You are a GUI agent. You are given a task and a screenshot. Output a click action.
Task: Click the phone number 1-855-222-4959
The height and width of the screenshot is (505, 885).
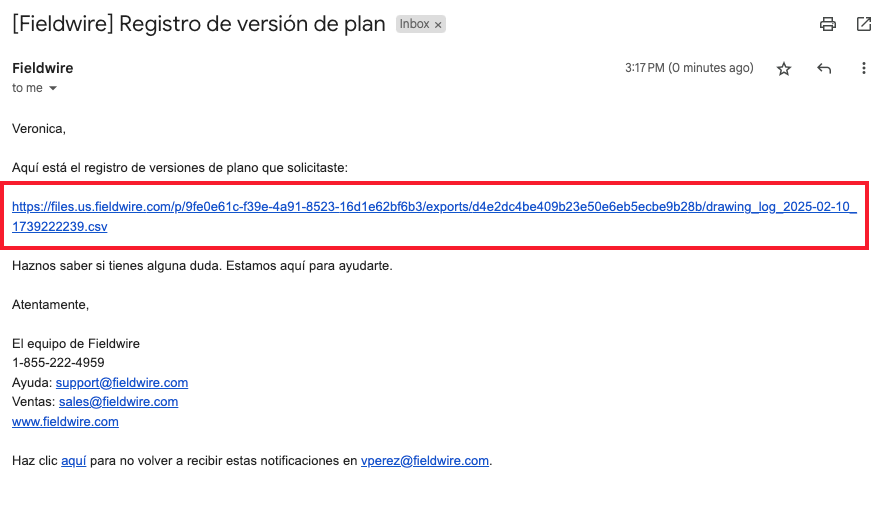tap(58, 363)
